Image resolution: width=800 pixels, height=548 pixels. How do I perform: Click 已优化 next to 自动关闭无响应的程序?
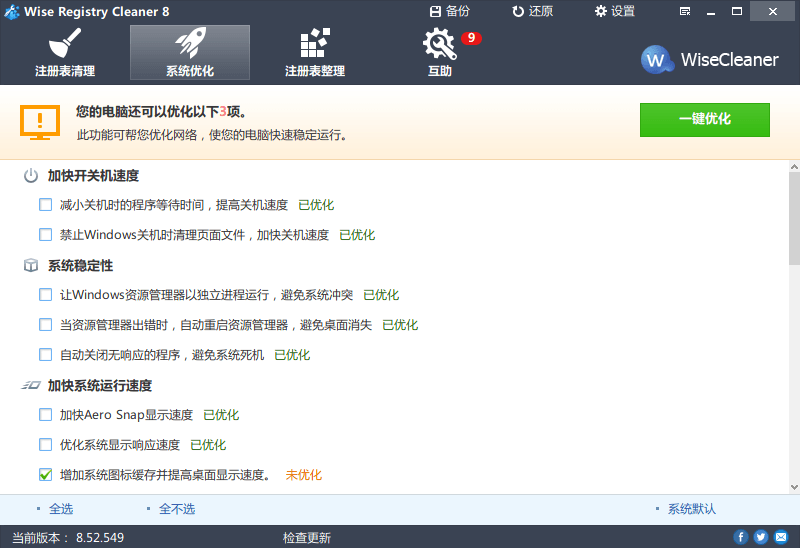point(292,355)
